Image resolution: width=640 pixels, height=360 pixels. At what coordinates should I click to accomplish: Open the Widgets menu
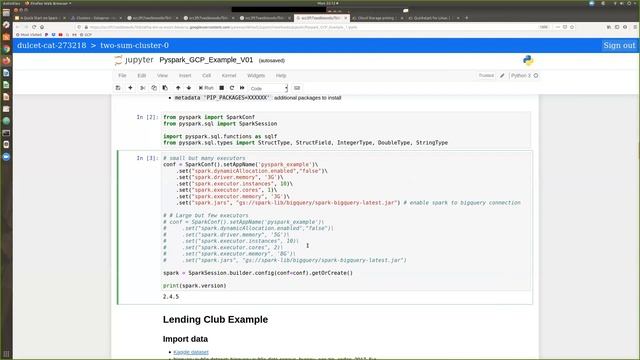tap(256, 76)
